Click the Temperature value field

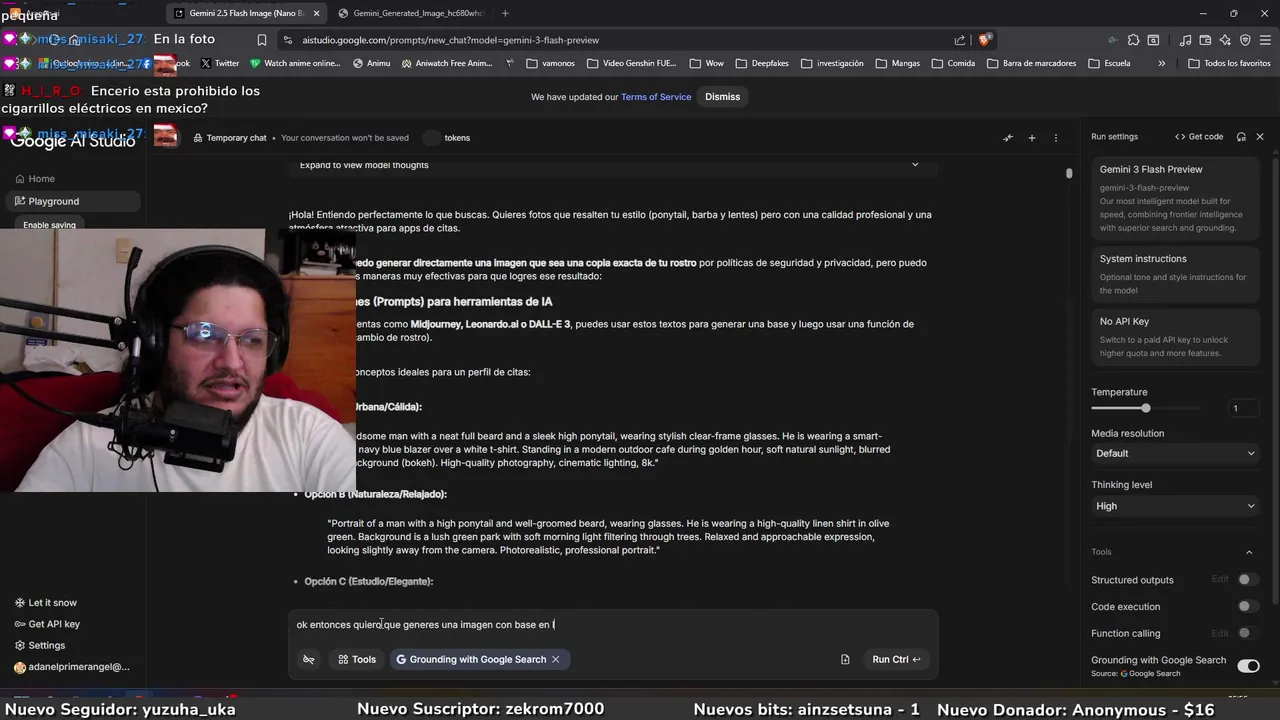click(x=1242, y=408)
